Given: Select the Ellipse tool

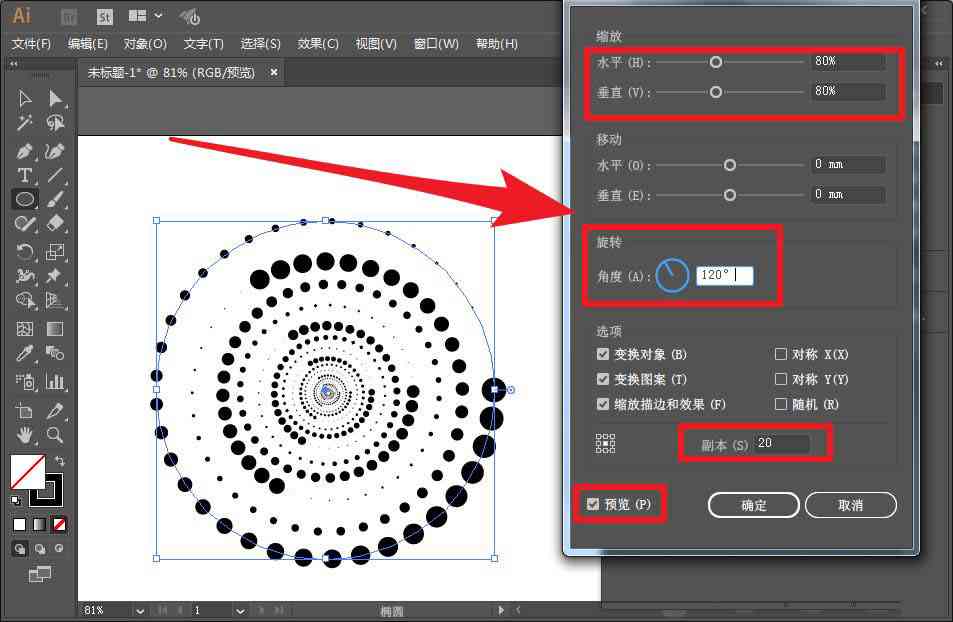Looking at the screenshot, I should click(25, 199).
